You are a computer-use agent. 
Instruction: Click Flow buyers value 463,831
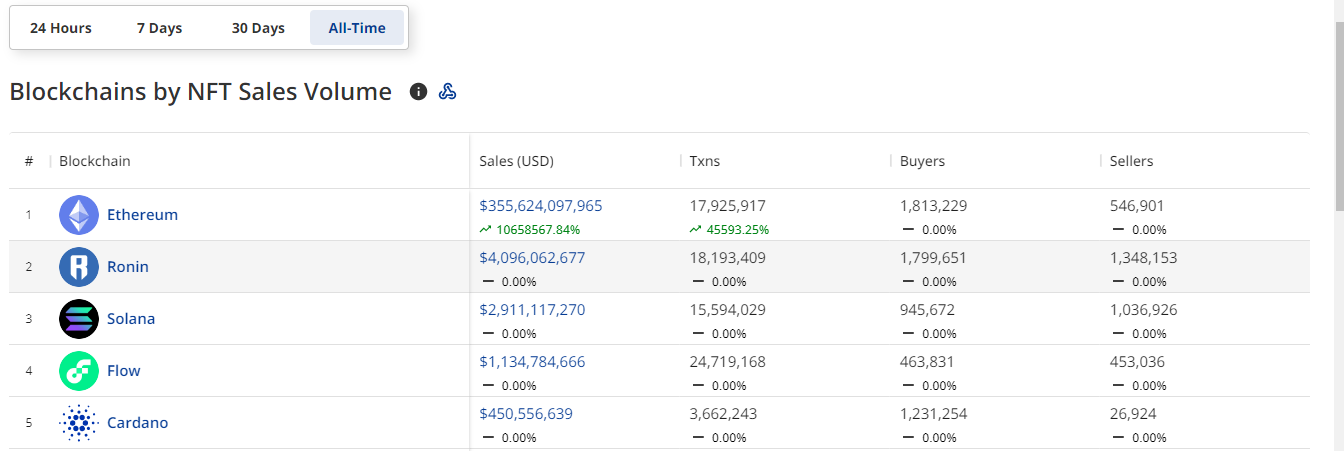coord(927,362)
